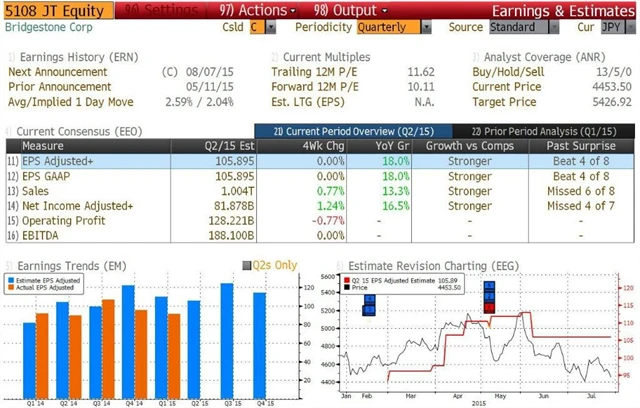Click the Csld C value field
This screenshot has width=640, height=408.
[257, 27]
